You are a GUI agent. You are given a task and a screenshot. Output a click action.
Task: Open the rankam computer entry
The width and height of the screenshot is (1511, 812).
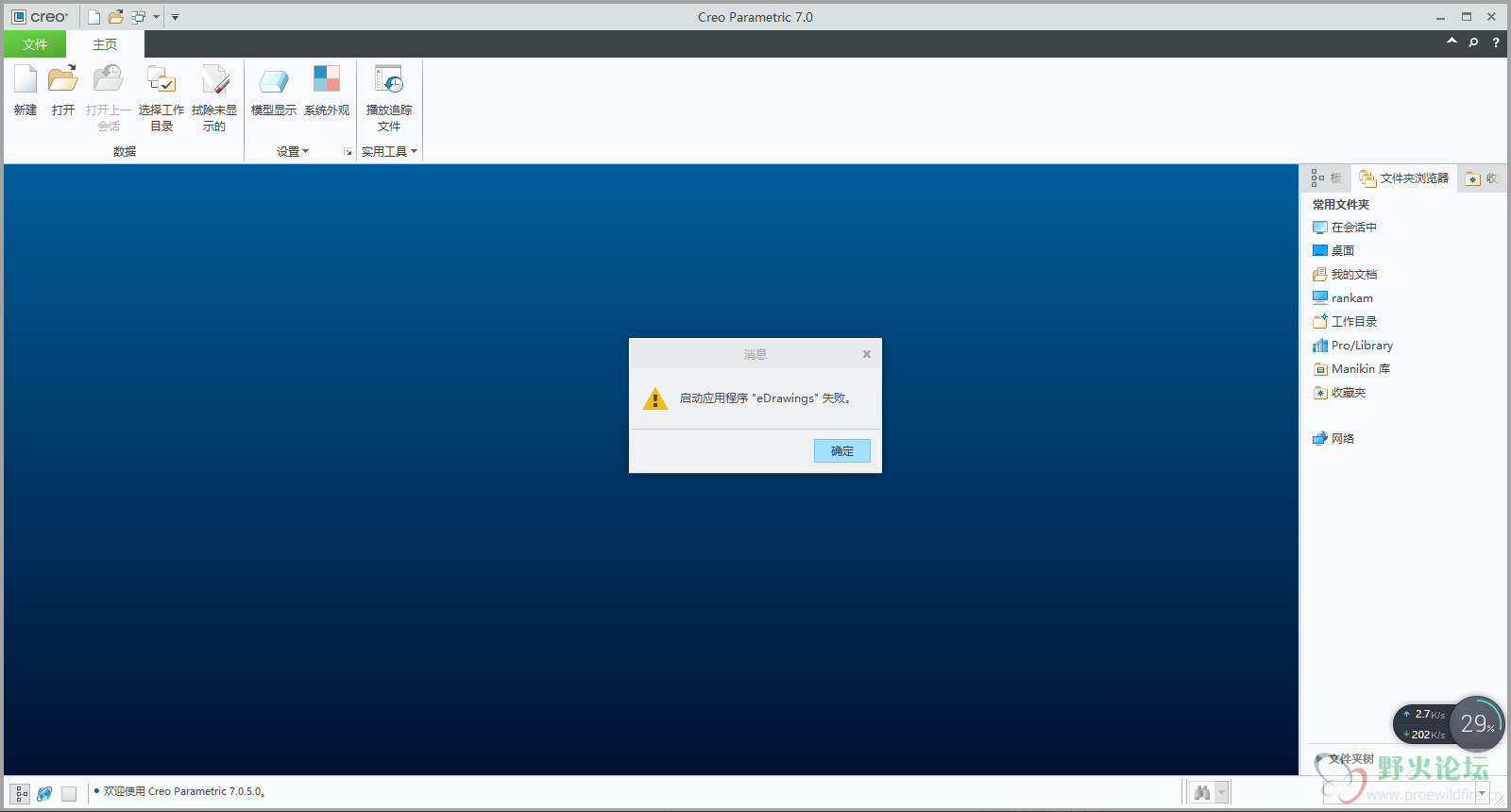(1343, 298)
